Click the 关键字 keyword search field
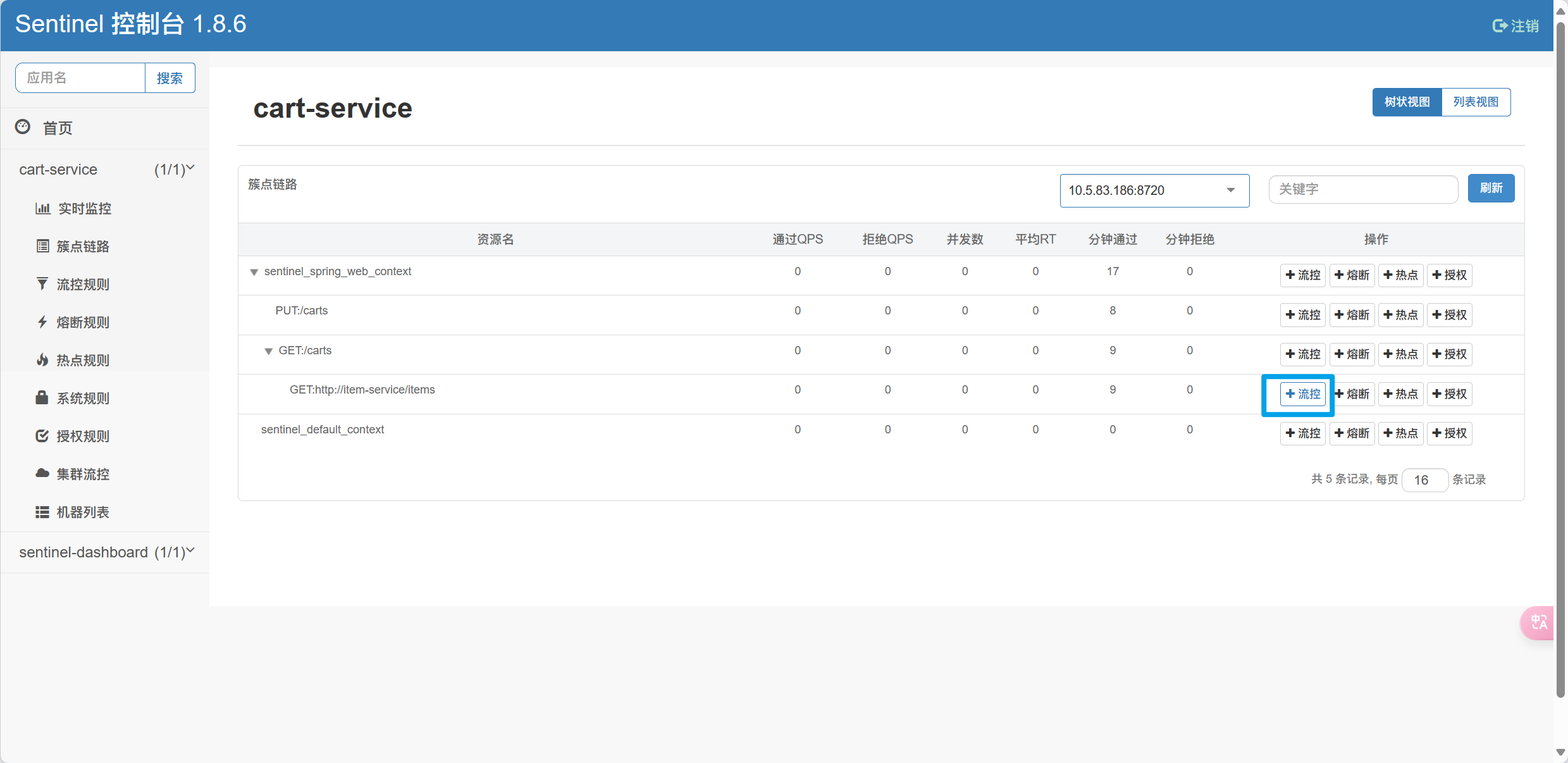This screenshot has height=763, width=1568. [x=1362, y=189]
